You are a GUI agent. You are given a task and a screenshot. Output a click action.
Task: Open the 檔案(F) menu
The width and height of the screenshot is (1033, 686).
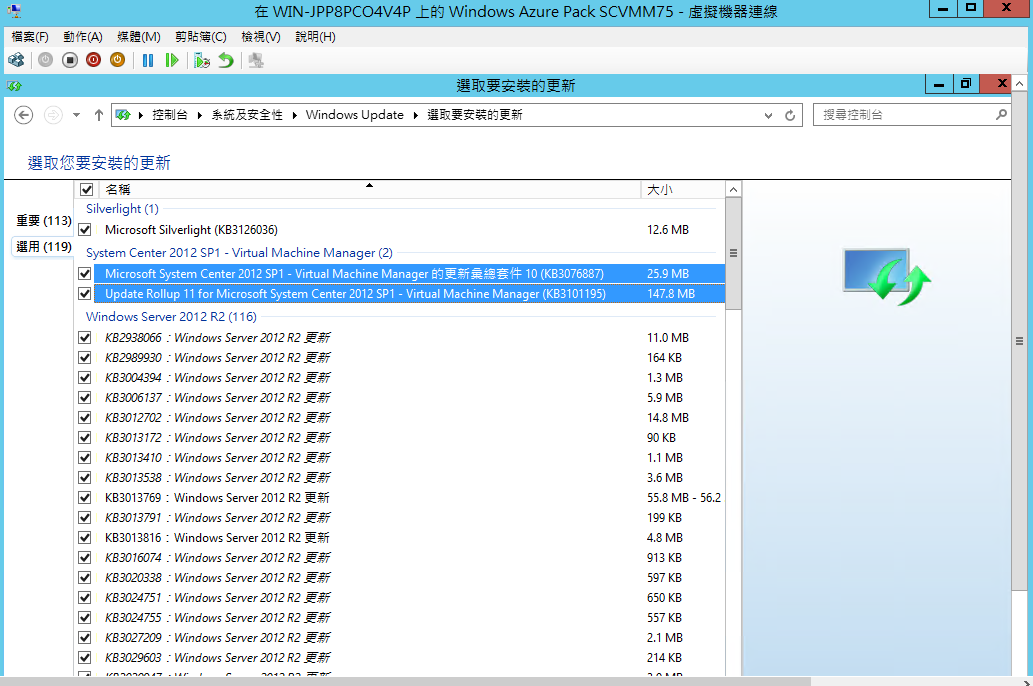(30, 37)
